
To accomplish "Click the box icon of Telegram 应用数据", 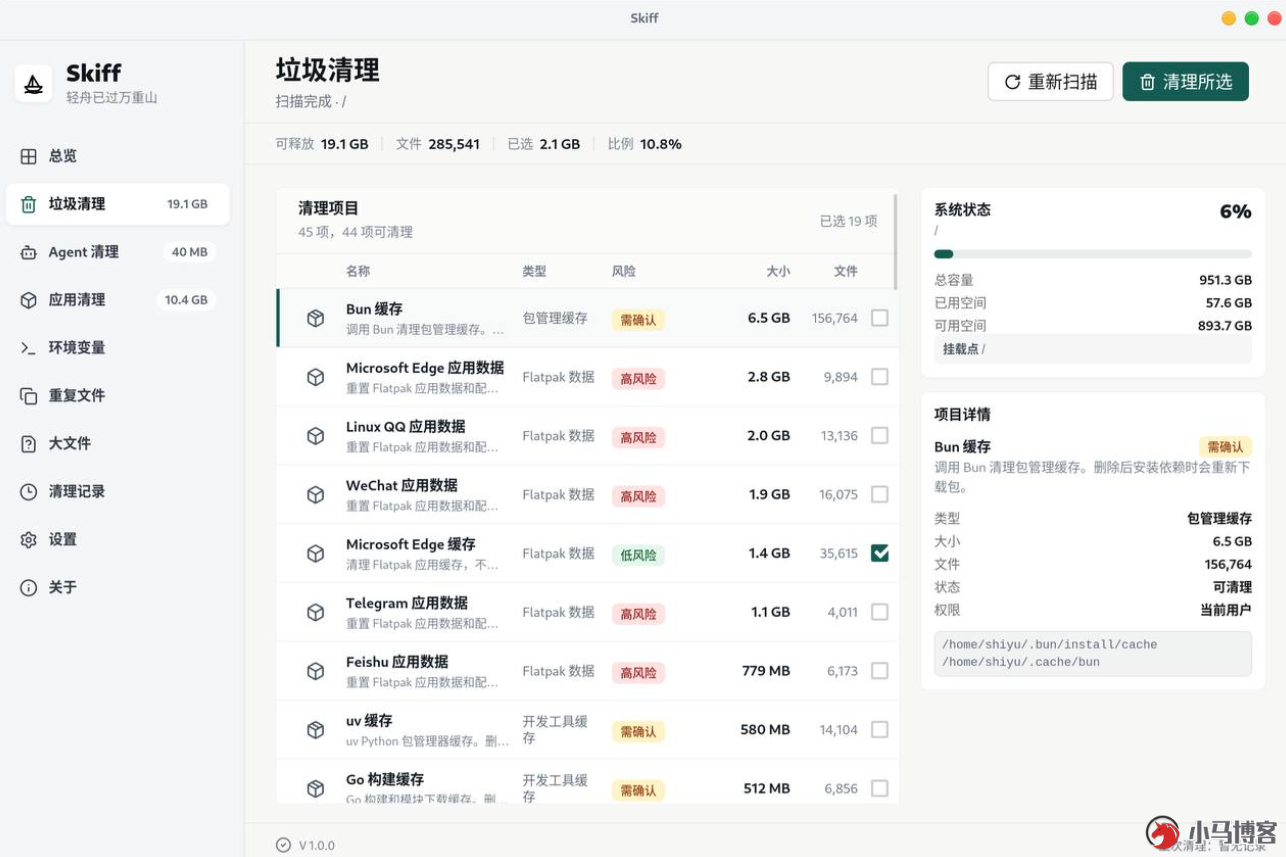I will 315,612.
